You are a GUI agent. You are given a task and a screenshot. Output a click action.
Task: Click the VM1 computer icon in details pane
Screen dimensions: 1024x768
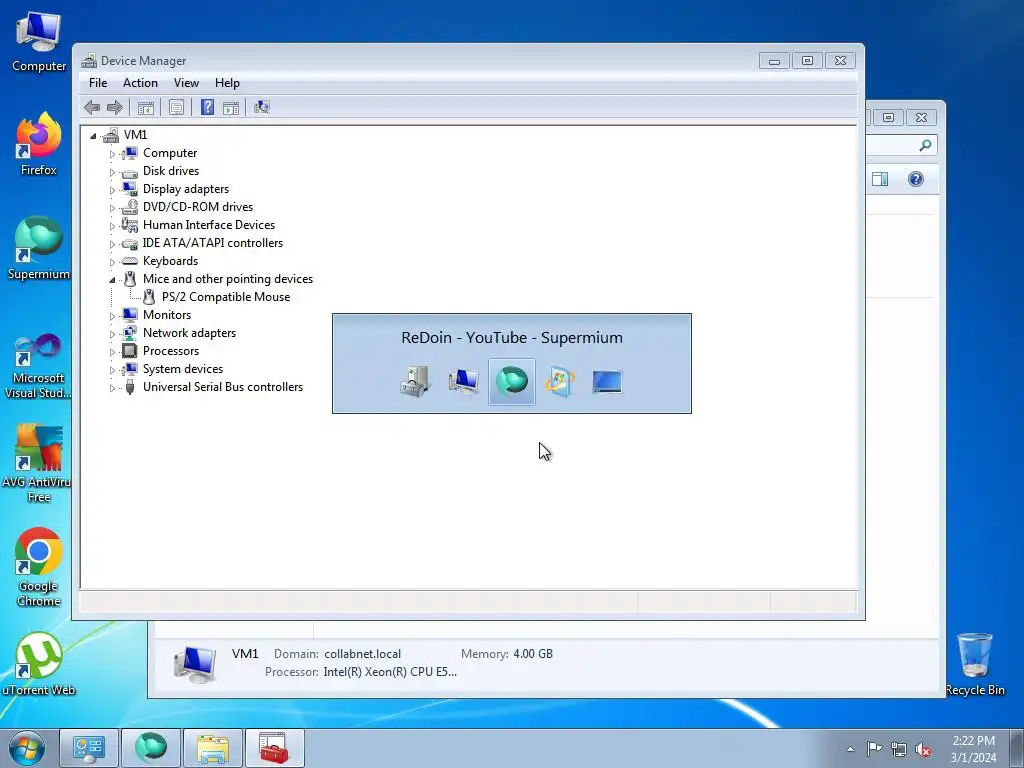195,664
